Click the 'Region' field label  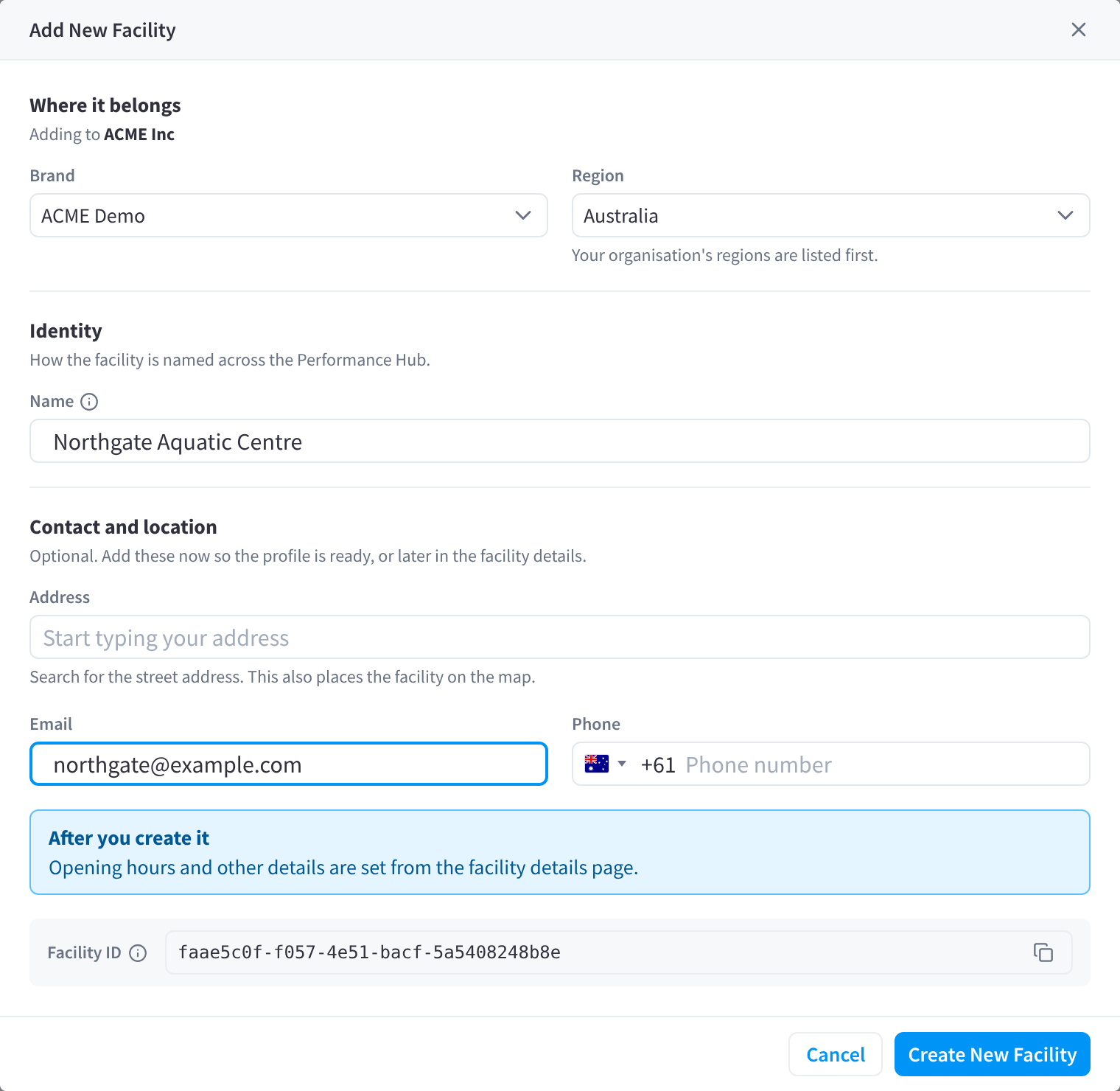[598, 175]
